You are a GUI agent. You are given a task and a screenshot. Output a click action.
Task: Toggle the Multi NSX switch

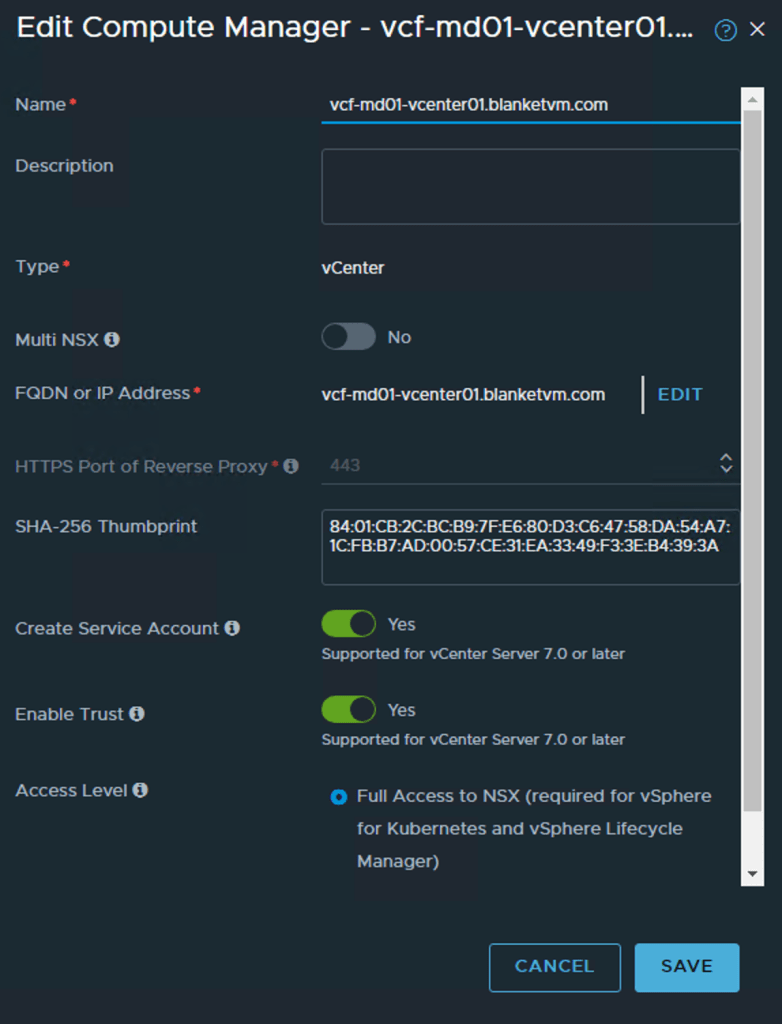[348, 337]
